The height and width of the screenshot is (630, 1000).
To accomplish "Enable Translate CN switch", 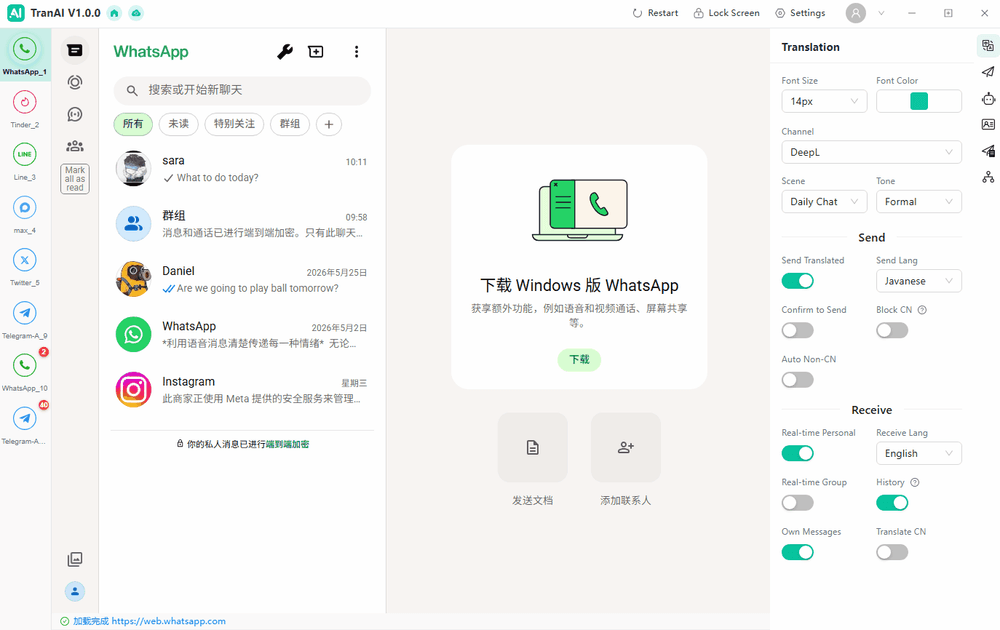I will pyautogui.click(x=892, y=552).
